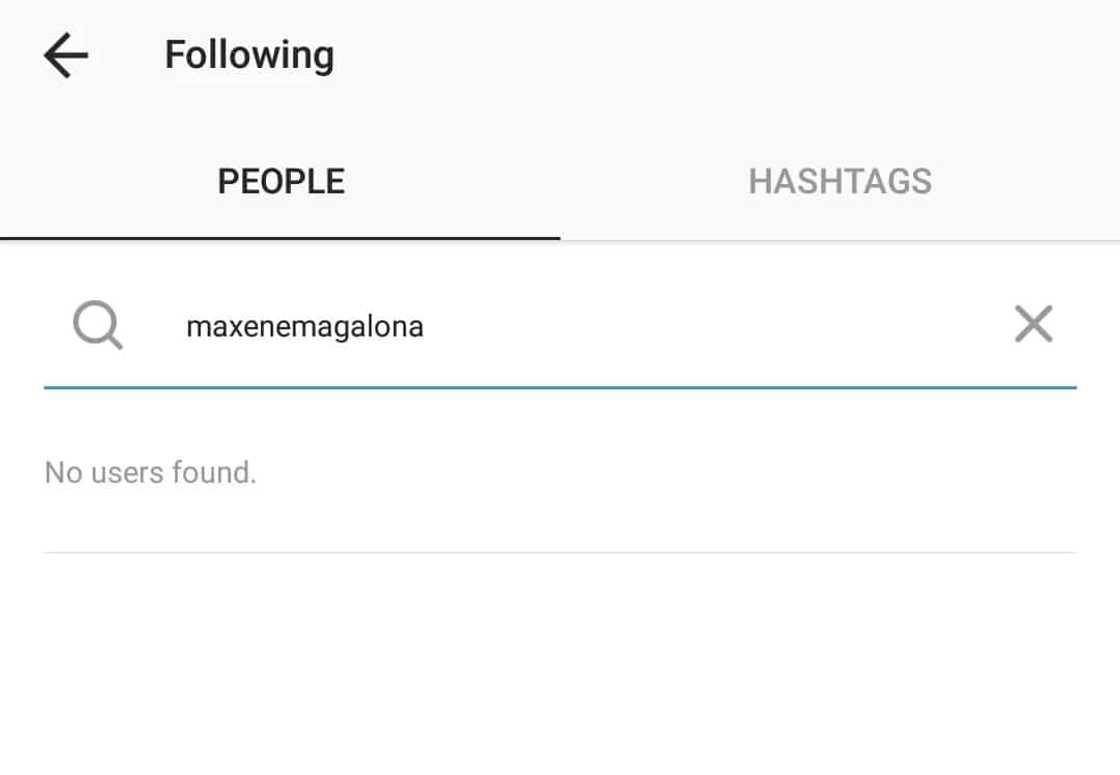Place cursor at end of maxenemagalona text
The height and width of the screenshot is (775, 1120).
pos(426,326)
